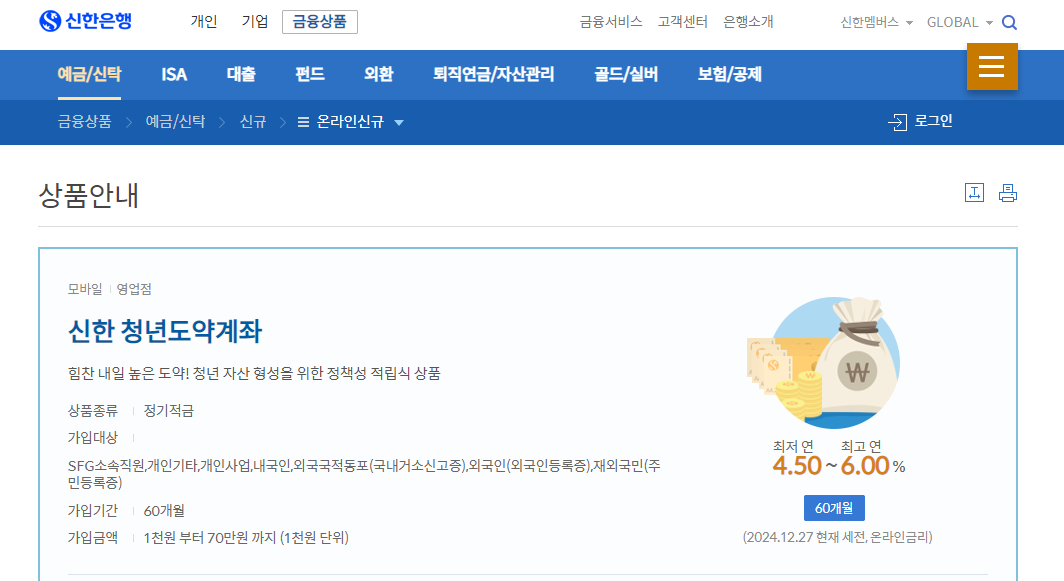Click the list icon before 온라인신규
The height and width of the screenshot is (581, 1064).
[303, 122]
